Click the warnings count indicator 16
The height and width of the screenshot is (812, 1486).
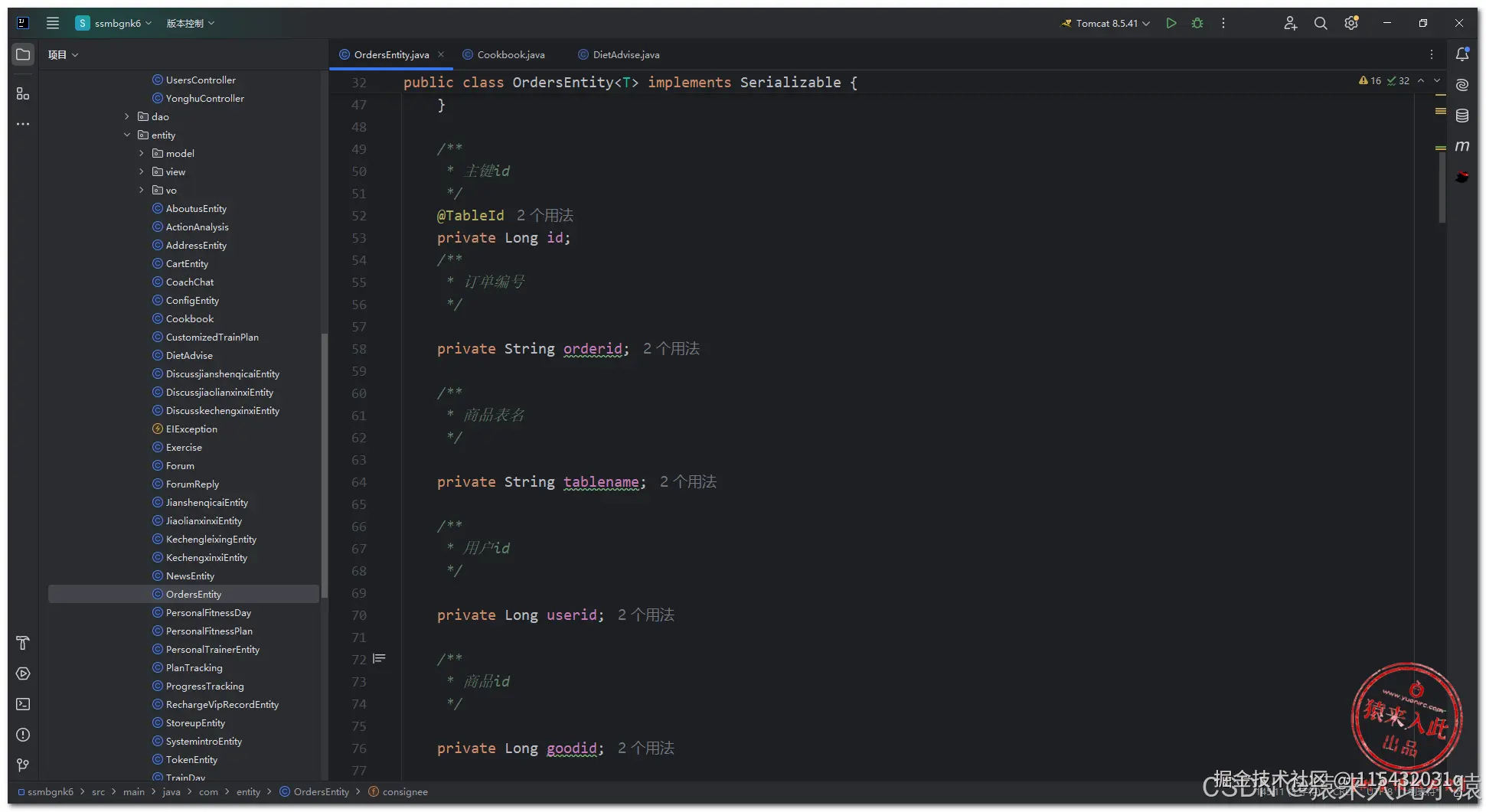1370,80
